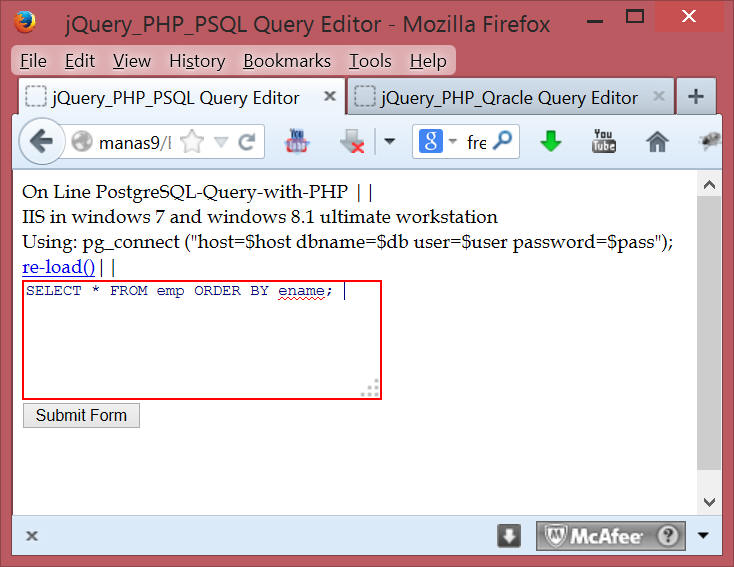The width and height of the screenshot is (734, 567).
Task: Open the Bookmarks menu
Action: (x=287, y=61)
